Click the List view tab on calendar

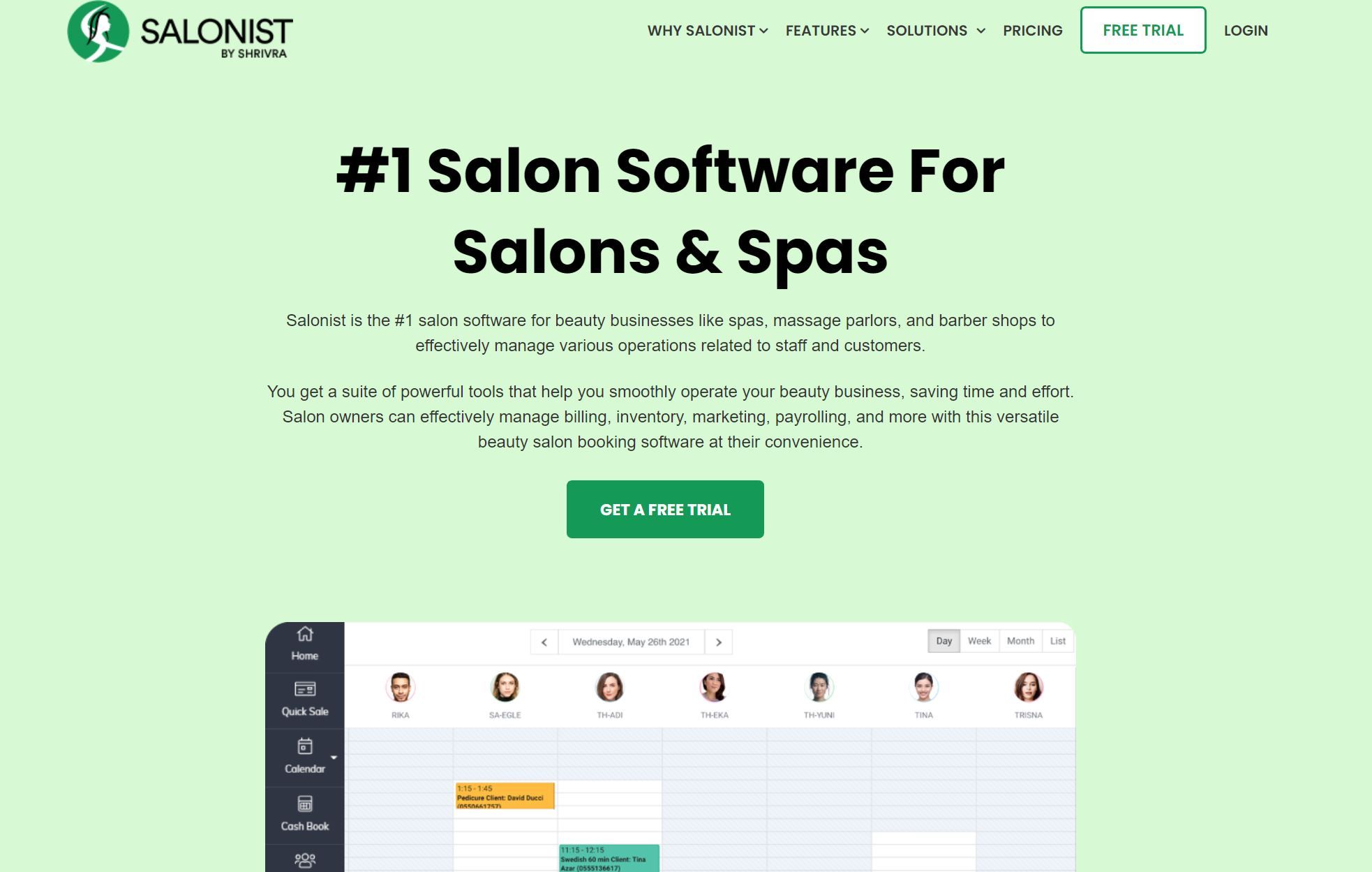(x=1057, y=641)
